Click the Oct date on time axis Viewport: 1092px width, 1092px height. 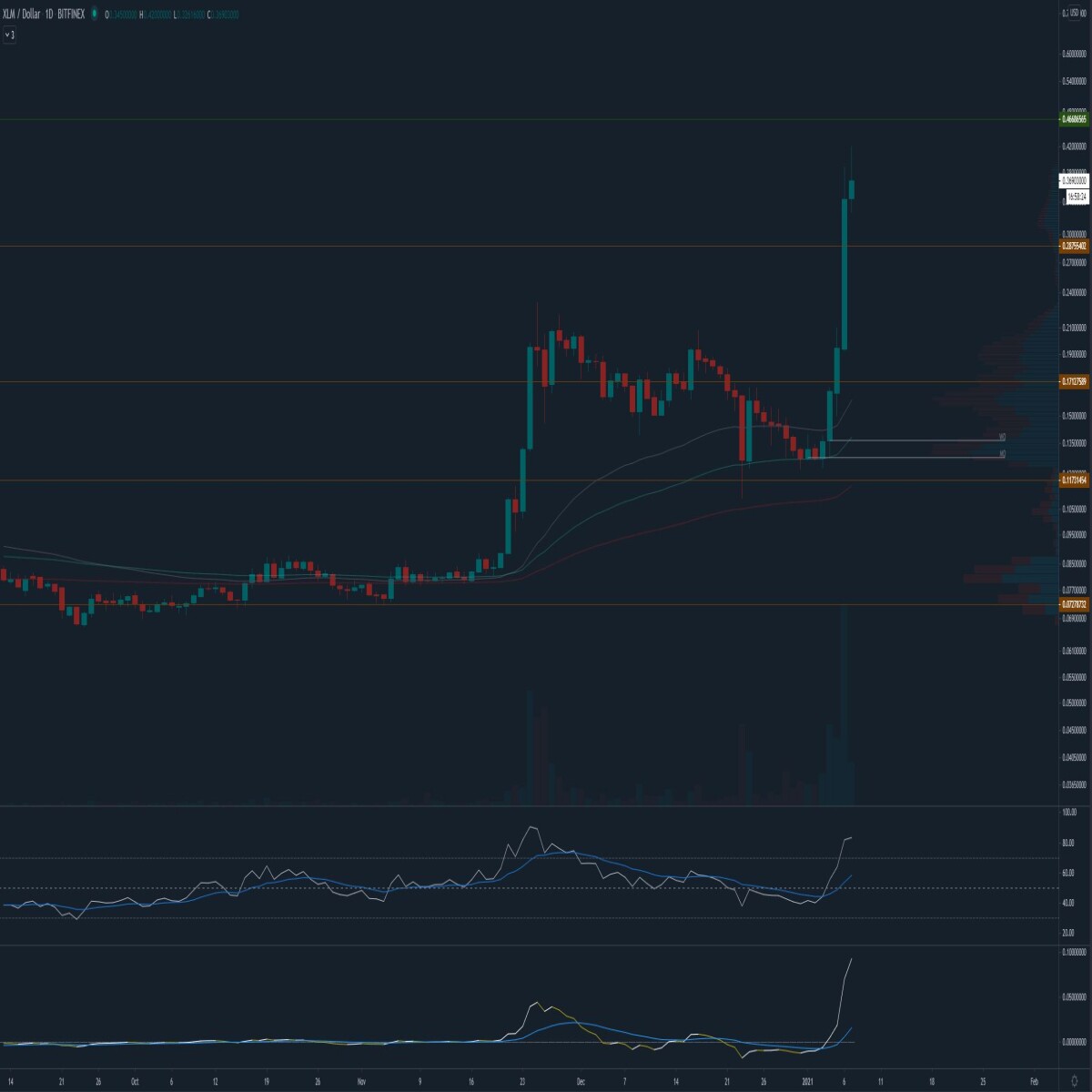tap(134, 1082)
